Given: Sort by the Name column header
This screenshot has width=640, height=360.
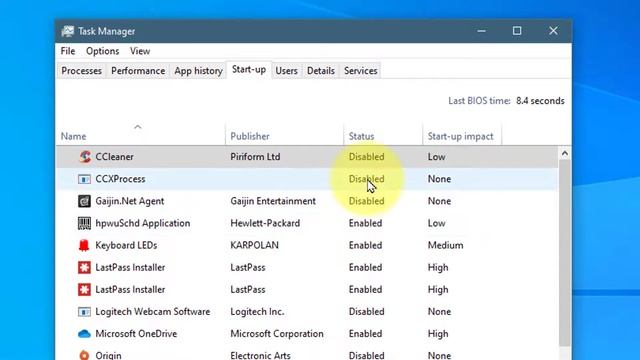Looking at the screenshot, I should pos(73,136).
